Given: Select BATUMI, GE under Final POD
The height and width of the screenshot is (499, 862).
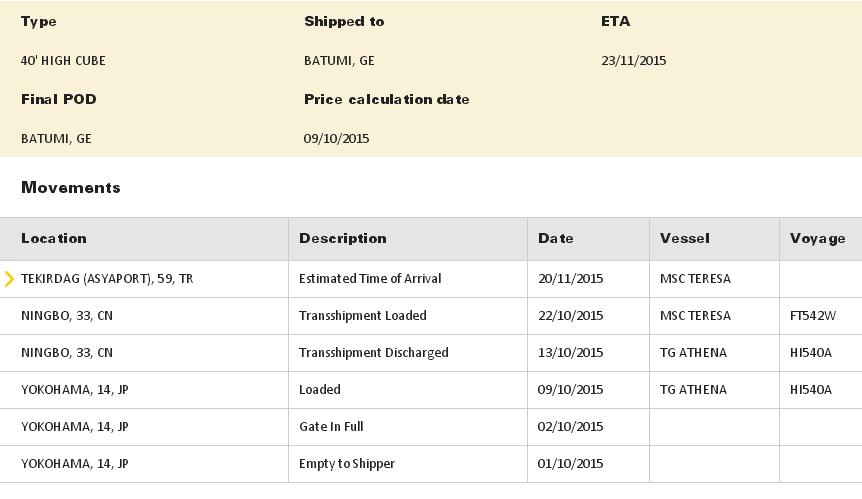Looking at the screenshot, I should pyautogui.click(x=56, y=139).
